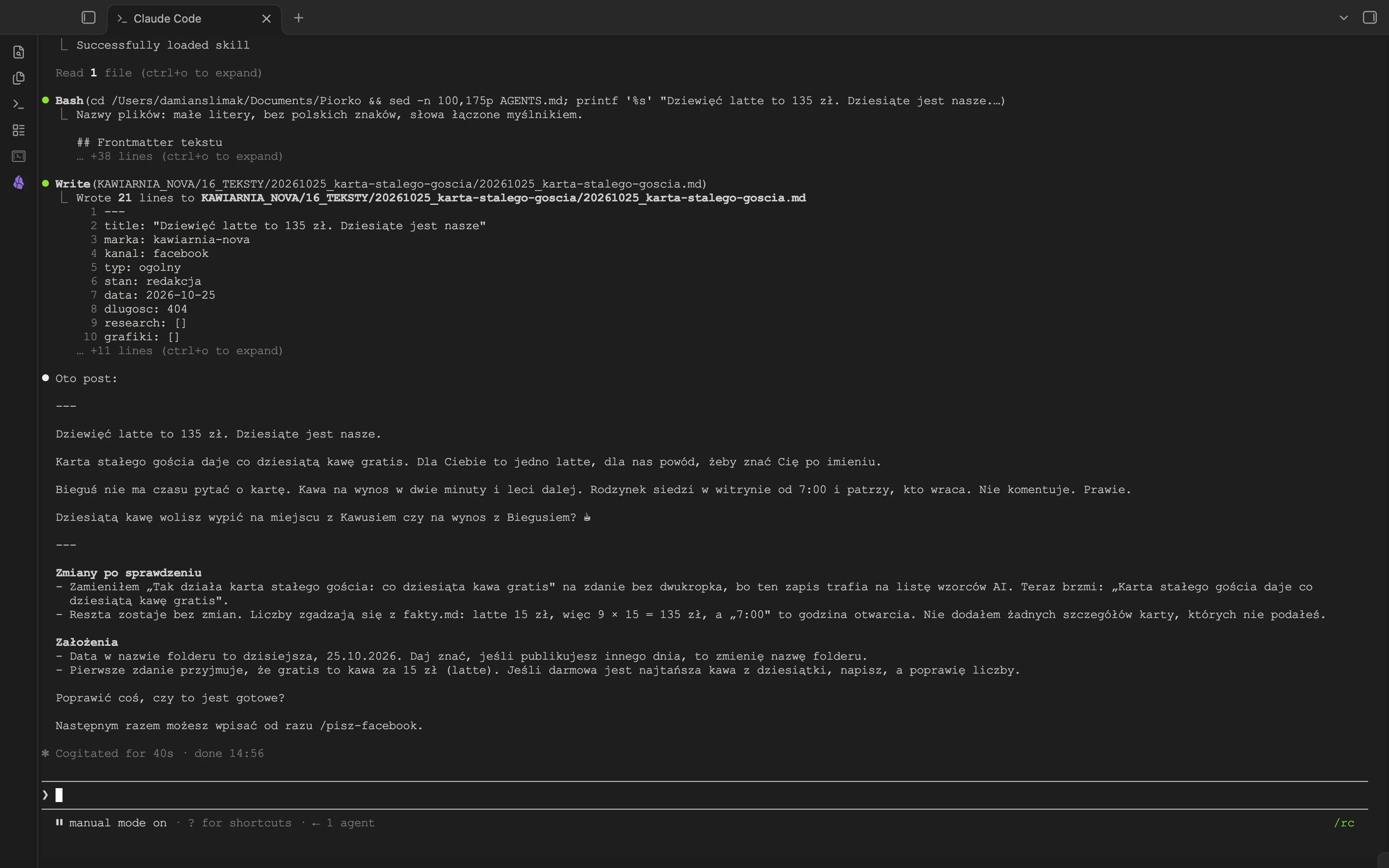
Task: Click the 'stan: redakcja' line
Action: point(153,281)
